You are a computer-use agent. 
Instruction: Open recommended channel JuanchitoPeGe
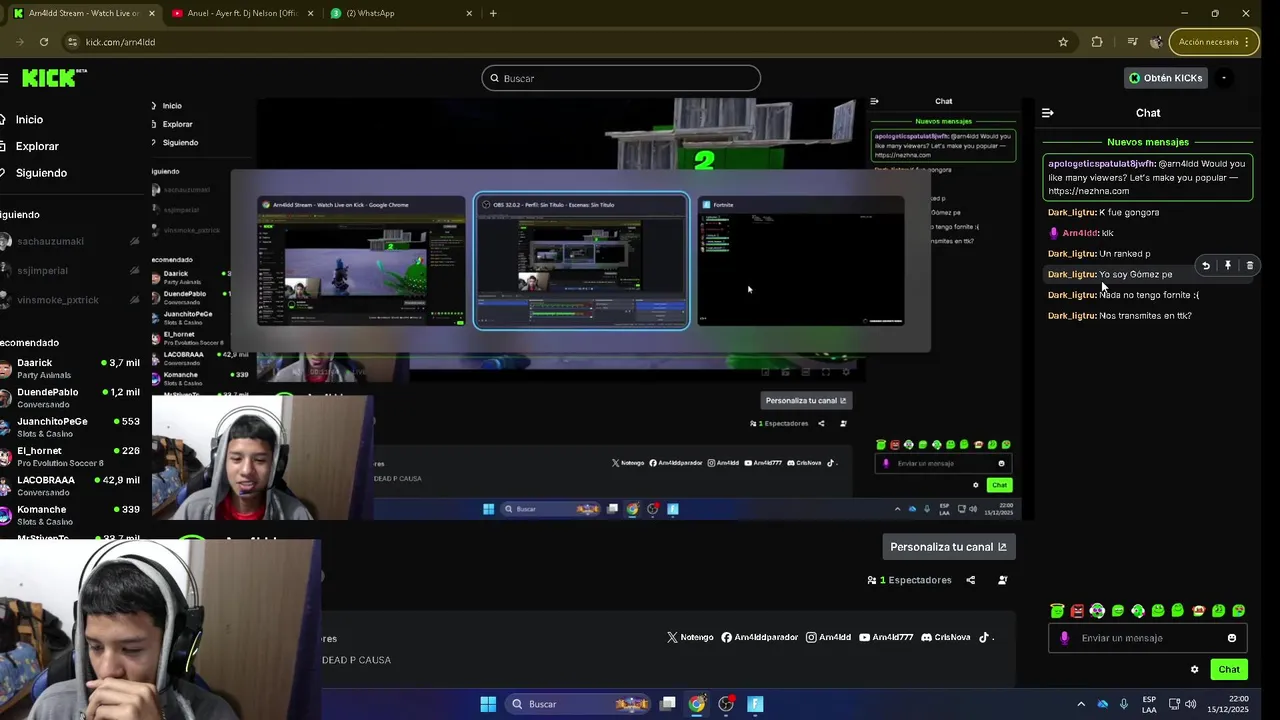(x=72, y=427)
